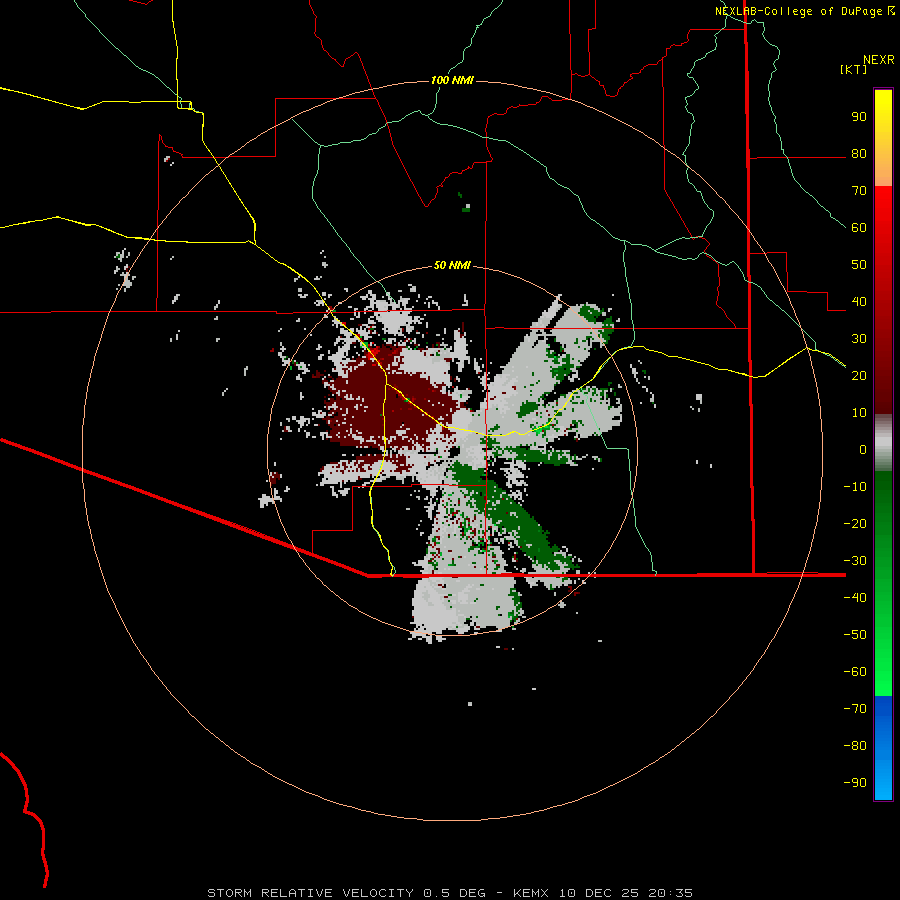Click the NEXR label above the scale
The height and width of the screenshot is (900, 900).
(x=878, y=60)
